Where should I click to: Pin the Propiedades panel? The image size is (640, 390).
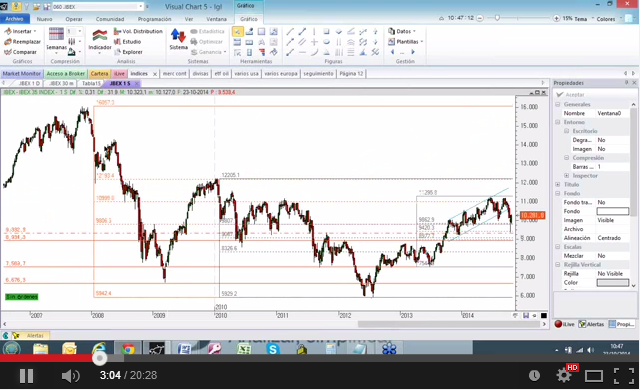pyautogui.click(x=627, y=83)
